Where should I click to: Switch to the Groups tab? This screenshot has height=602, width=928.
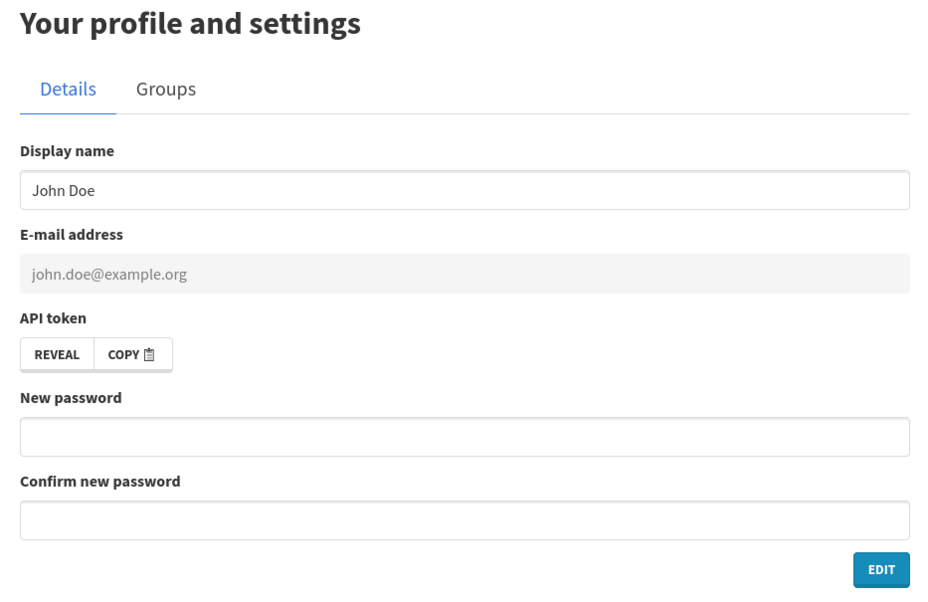(166, 90)
